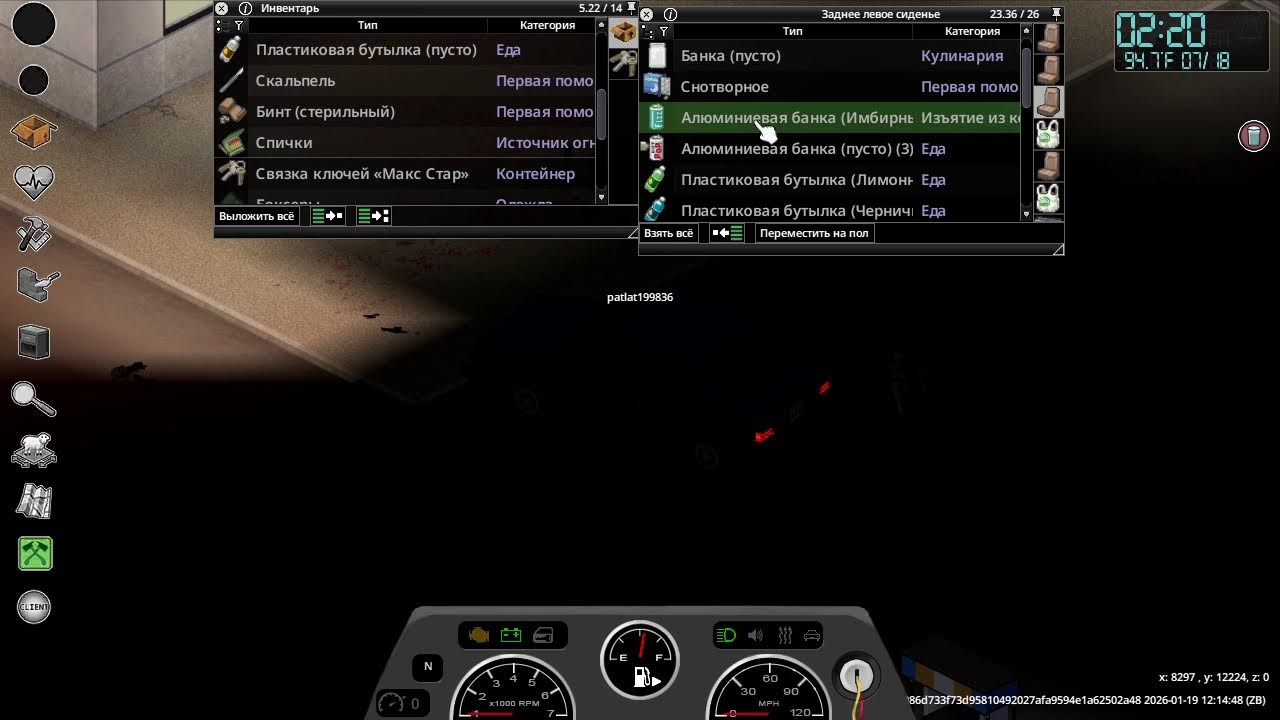Toggle the pin on Заднее левое сиденье window
The image size is (1280, 720).
pos(1056,14)
